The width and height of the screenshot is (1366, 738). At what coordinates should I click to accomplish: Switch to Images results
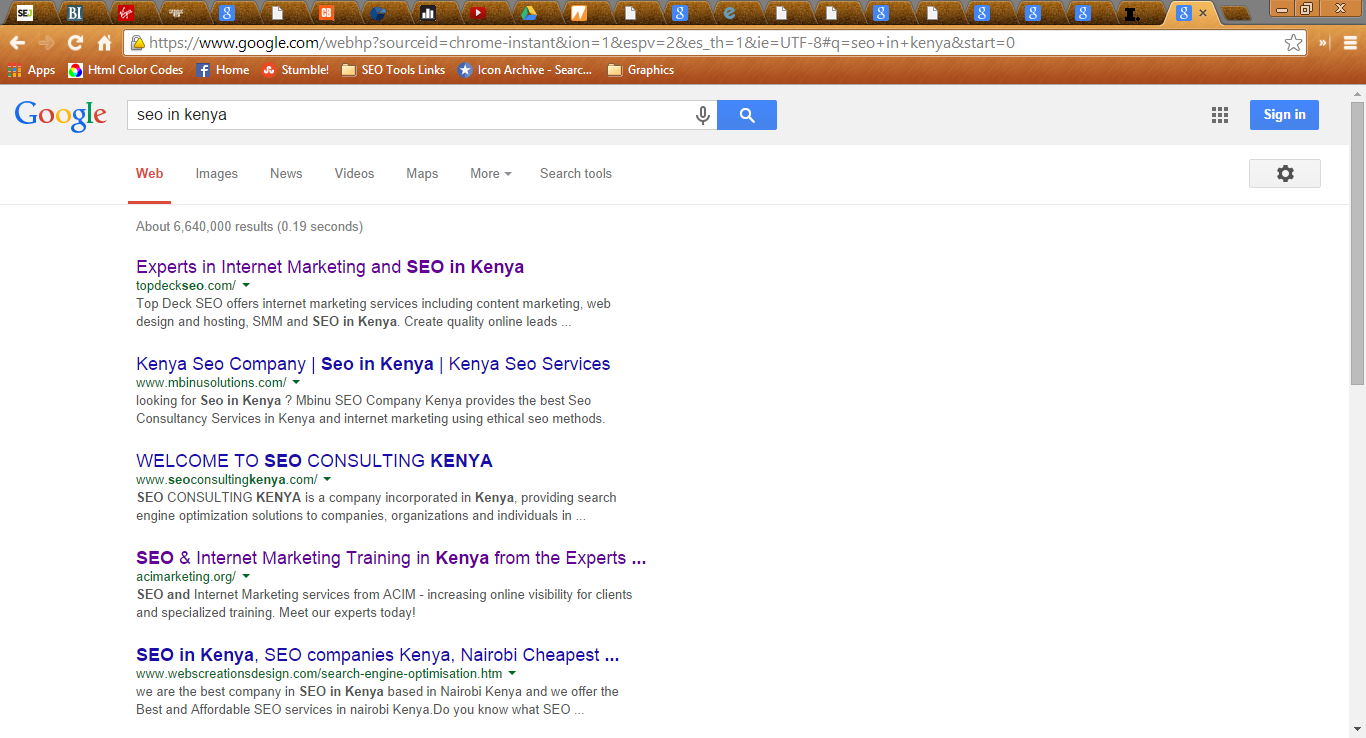click(x=217, y=173)
